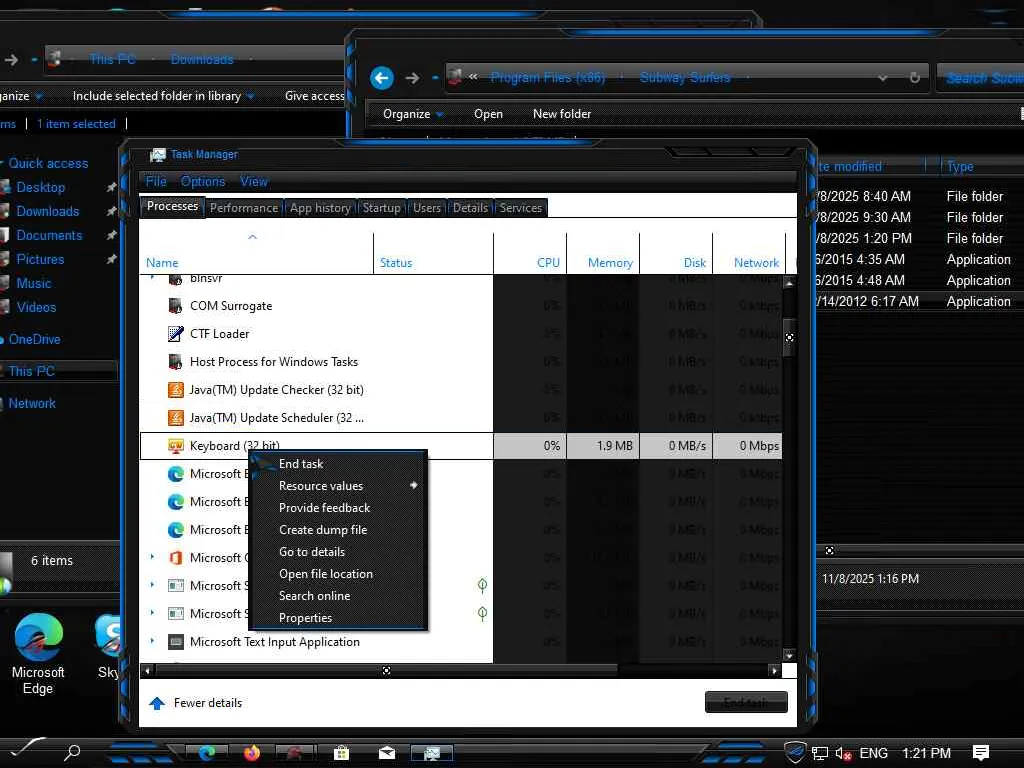This screenshot has width=1024, height=768.
Task: Click Host Process for Windows Tasks icon
Action: 175,362
